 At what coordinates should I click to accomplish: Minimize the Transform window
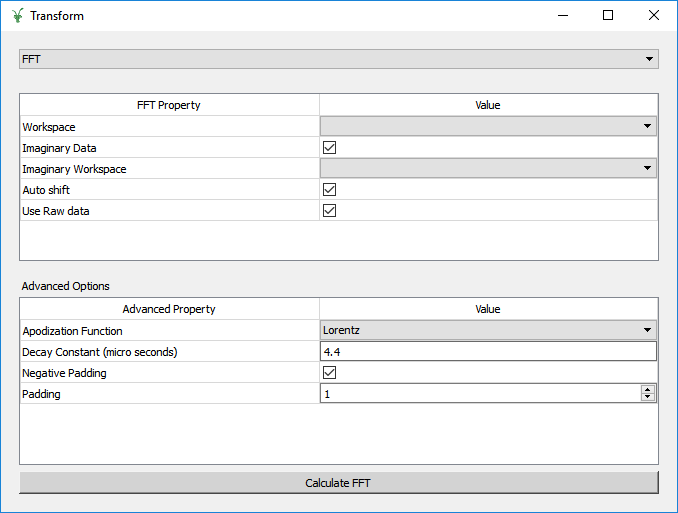[x=562, y=16]
